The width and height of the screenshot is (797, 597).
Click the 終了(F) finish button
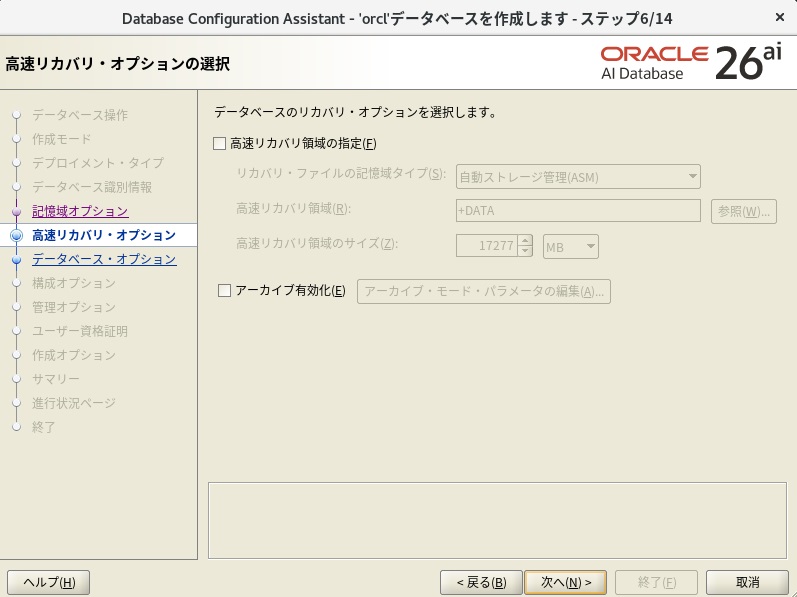[x=656, y=582]
